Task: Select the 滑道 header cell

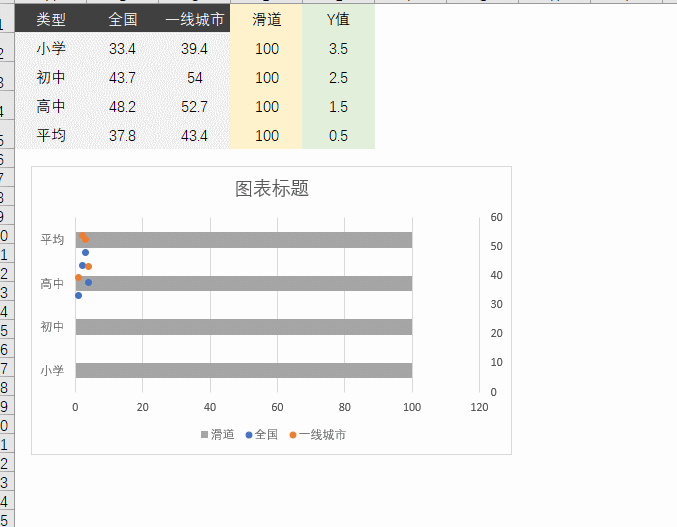Action: click(x=266, y=19)
